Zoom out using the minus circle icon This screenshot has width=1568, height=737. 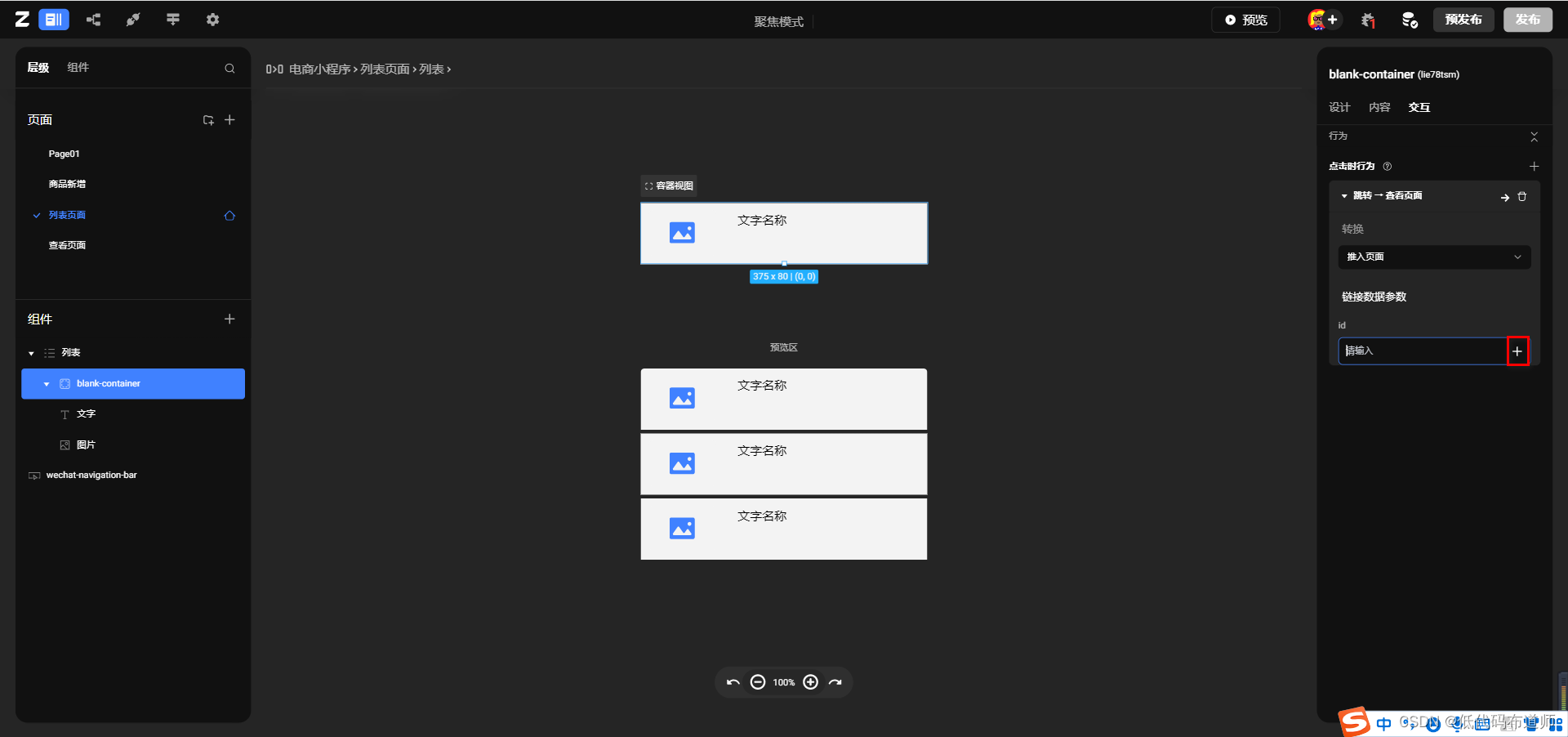coord(758,682)
